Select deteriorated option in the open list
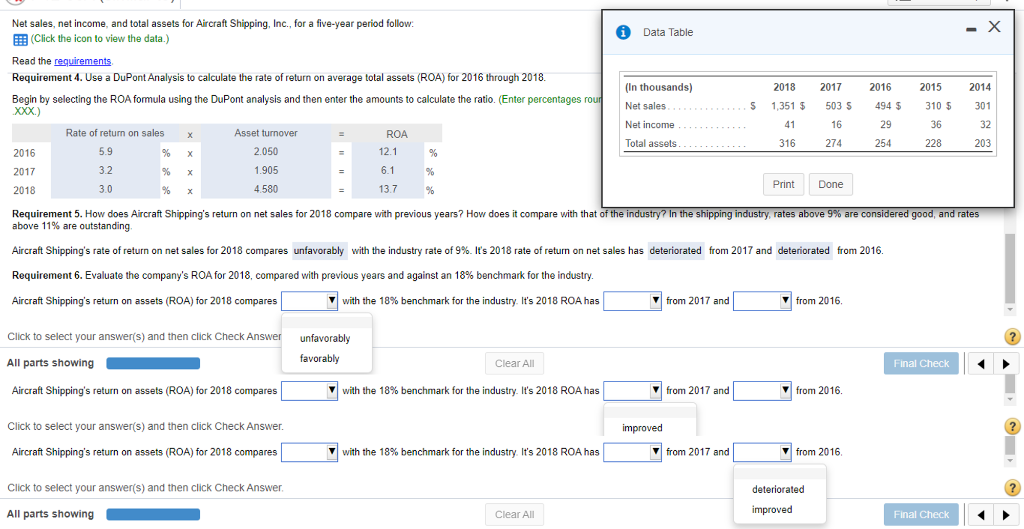 click(x=778, y=489)
